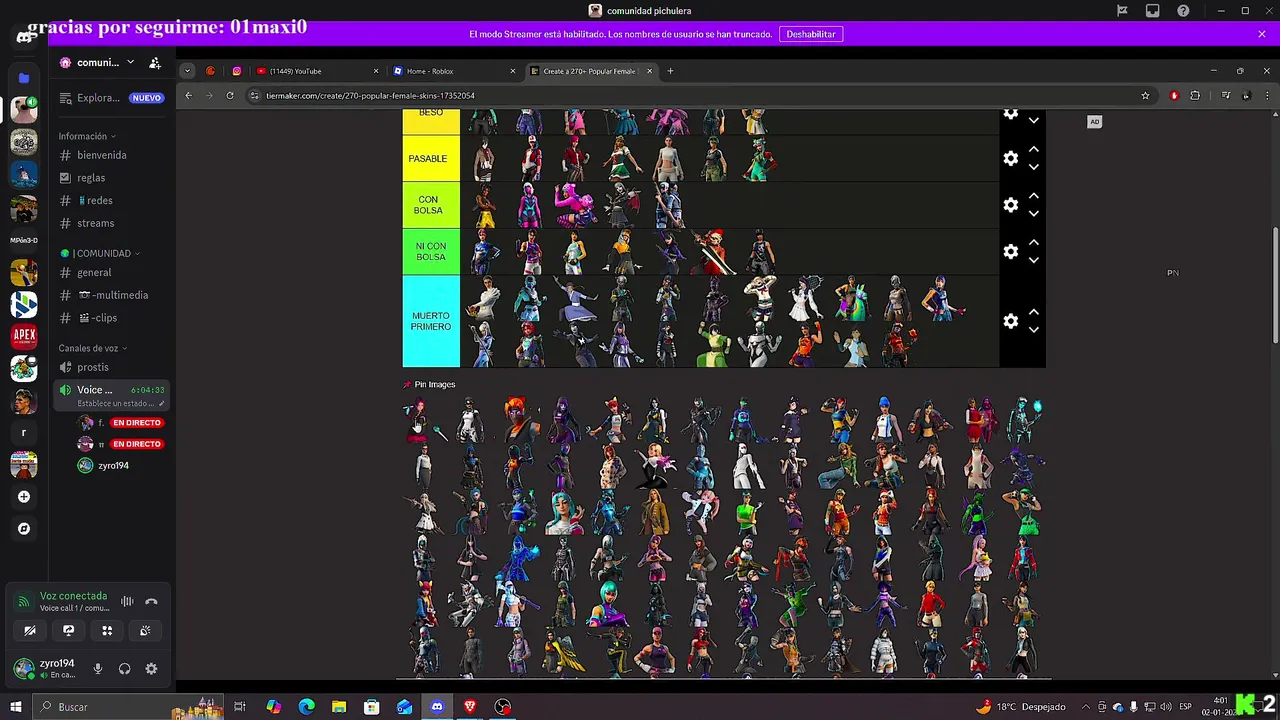Click browser back arrow
Viewport: 1280px width, 720px height.
click(x=188, y=96)
